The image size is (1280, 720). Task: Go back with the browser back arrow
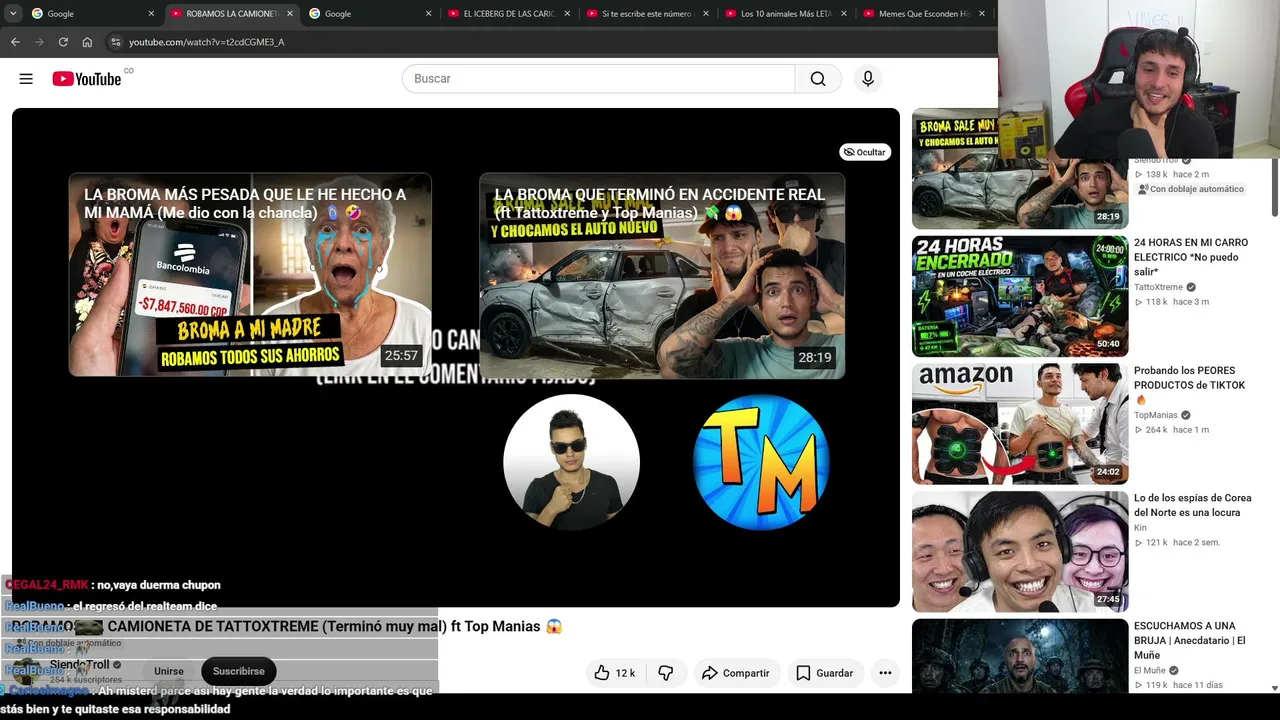15,42
